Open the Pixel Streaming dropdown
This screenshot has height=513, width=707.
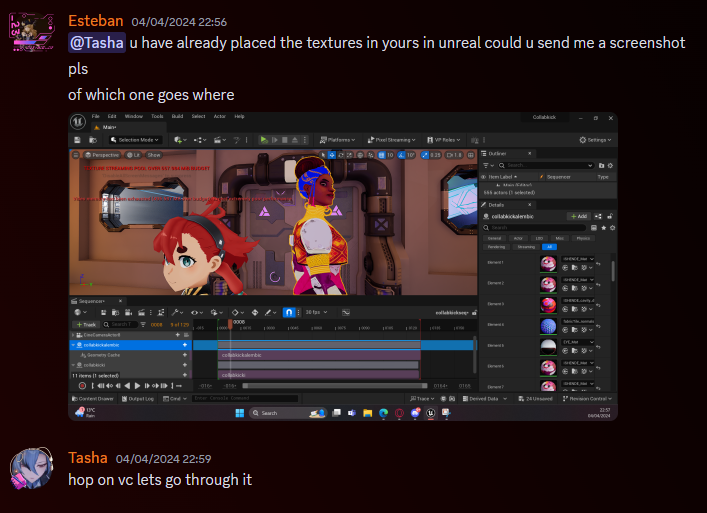click(391, 140)
